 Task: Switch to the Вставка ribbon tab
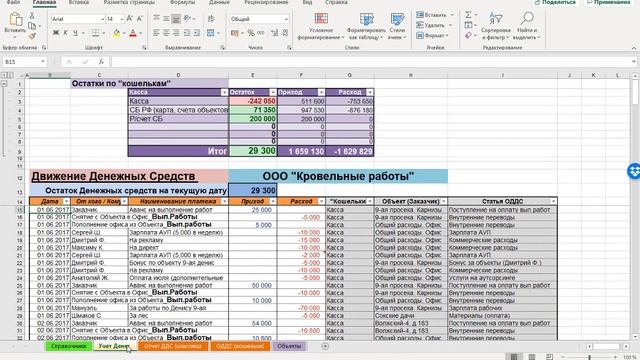(x=79, y=2)
